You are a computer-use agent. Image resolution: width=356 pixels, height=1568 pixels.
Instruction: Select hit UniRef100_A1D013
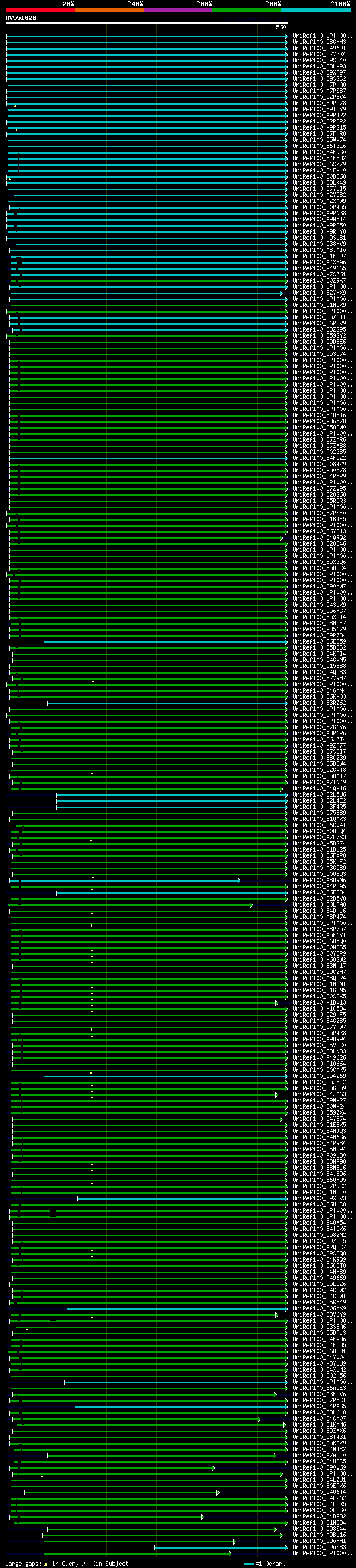[x=319, y=1002]
